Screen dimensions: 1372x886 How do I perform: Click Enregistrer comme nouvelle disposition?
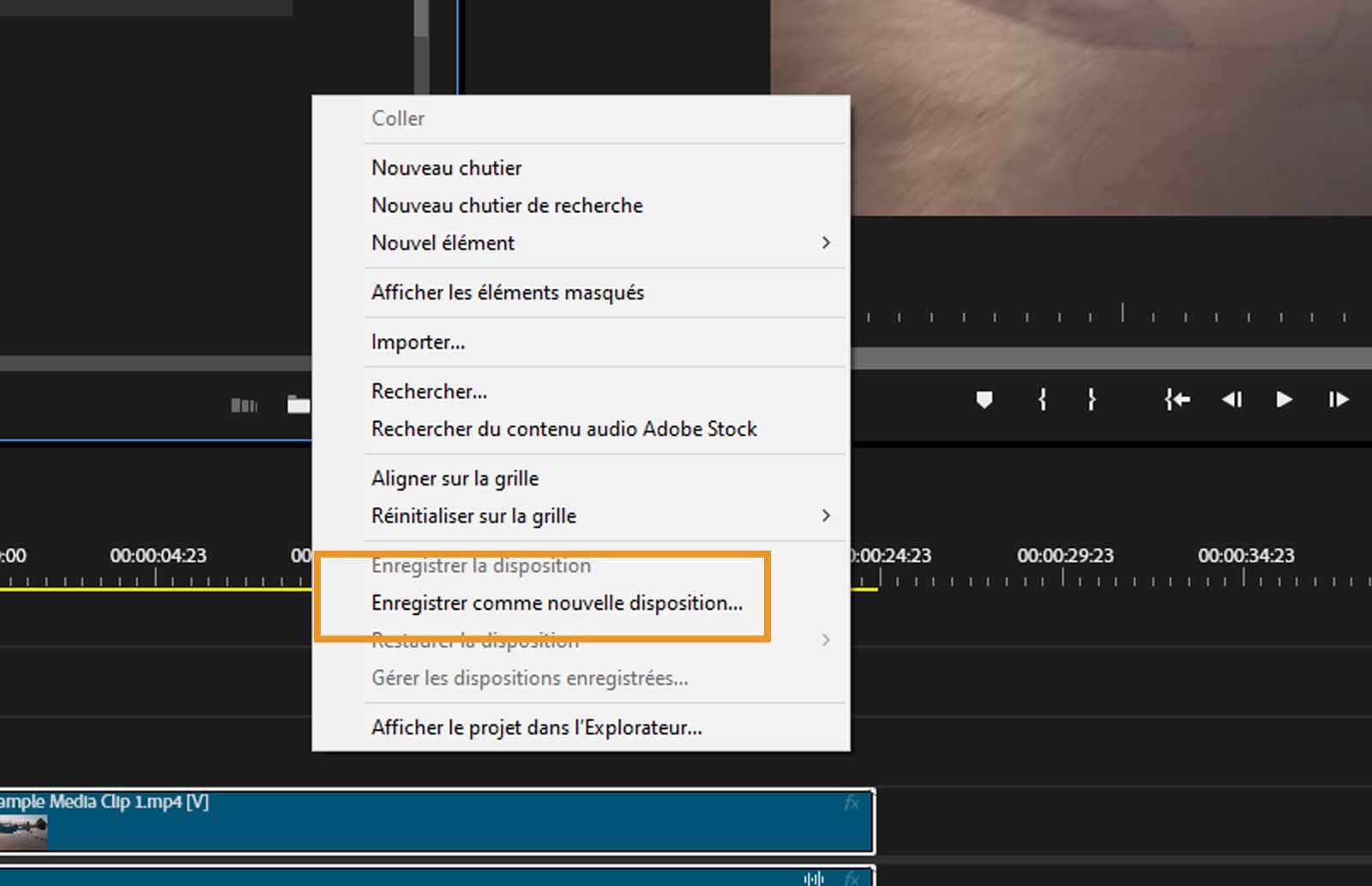(x=557, y=603)
